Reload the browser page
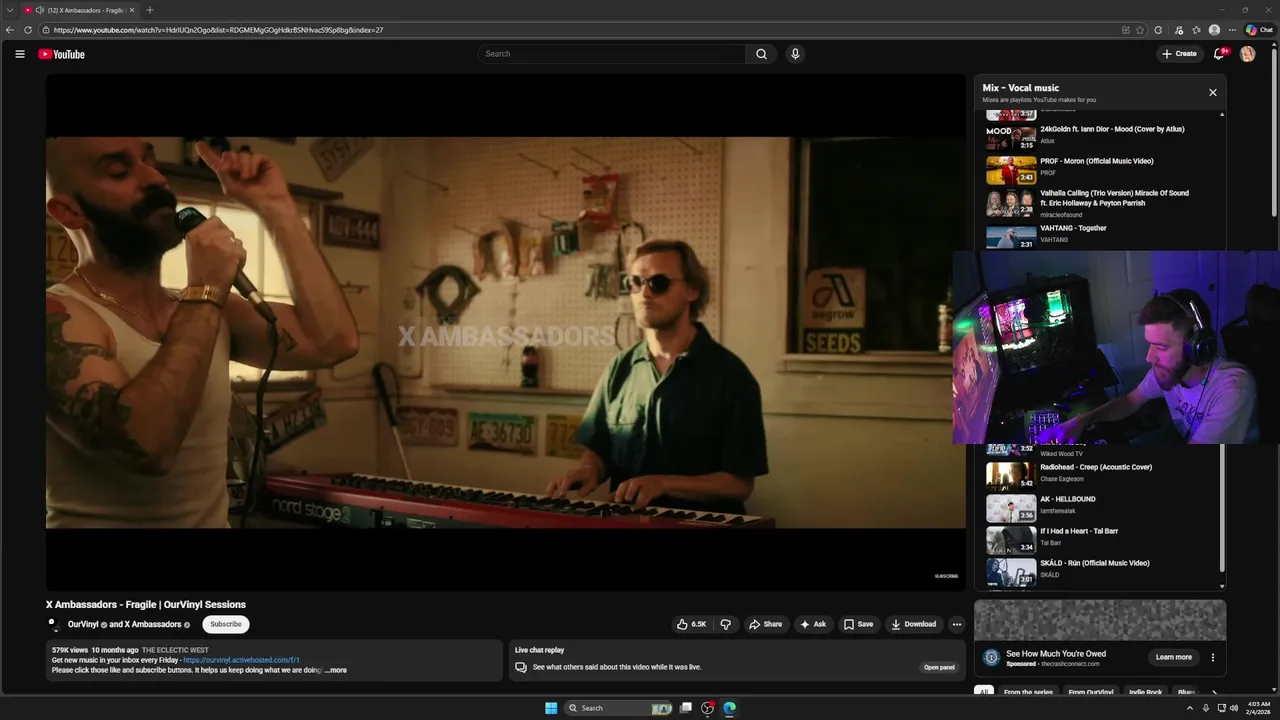This screenshot has width=1280, height=720. (x=27, y=30)
